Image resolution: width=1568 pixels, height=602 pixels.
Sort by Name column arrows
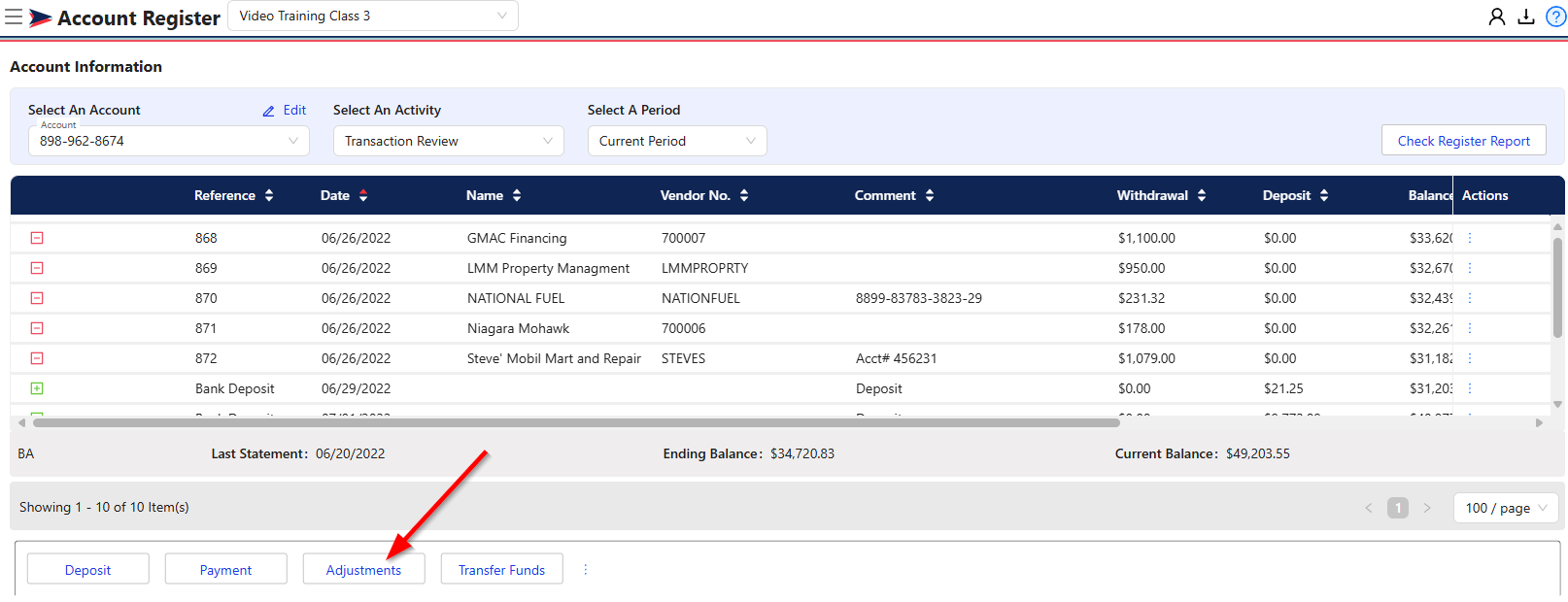(x=517, y=195)
